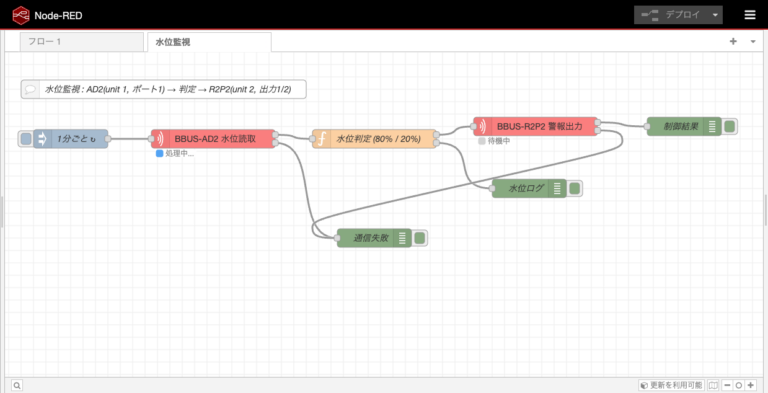
Task: Reset zoom with the circle icon
Action: tap(739, 385)
